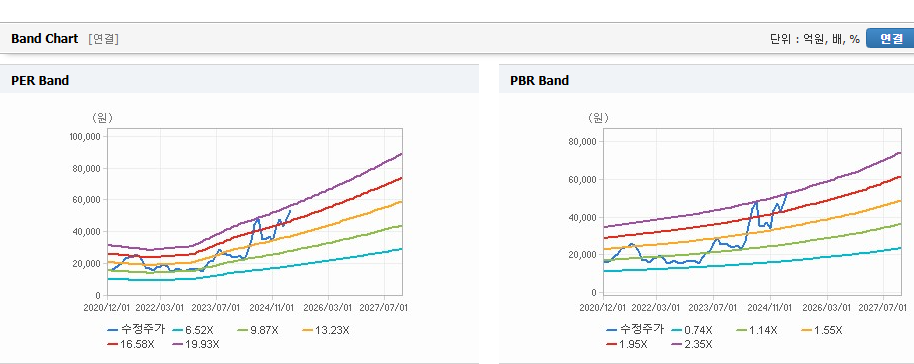The image size is (914, 364).
Task: Click the PER Band panel heading
Action: click(40, 80)
